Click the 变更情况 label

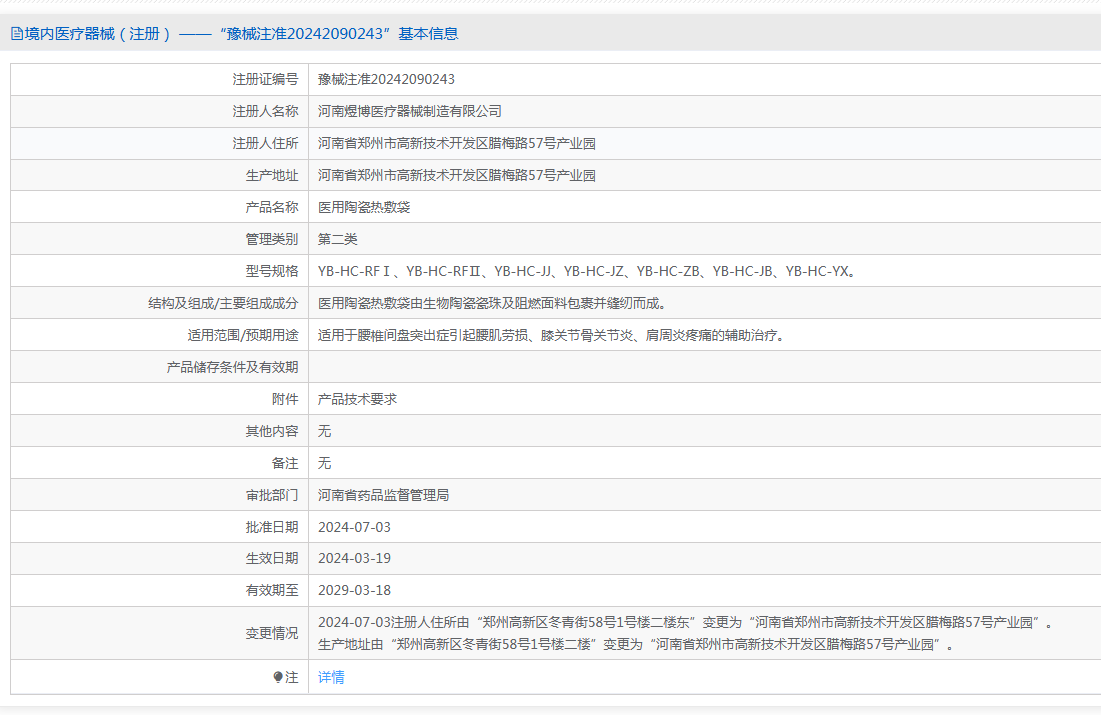coord(272,634)
